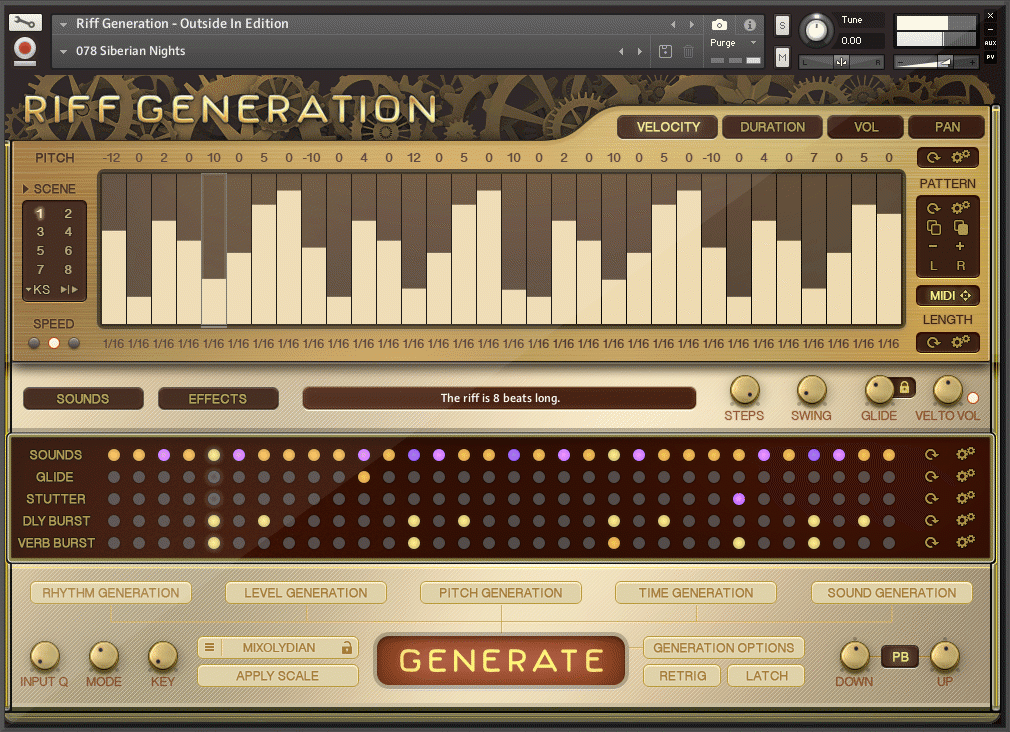
Task: Adjust the SWING knob
Action: [x=811, y=390]
